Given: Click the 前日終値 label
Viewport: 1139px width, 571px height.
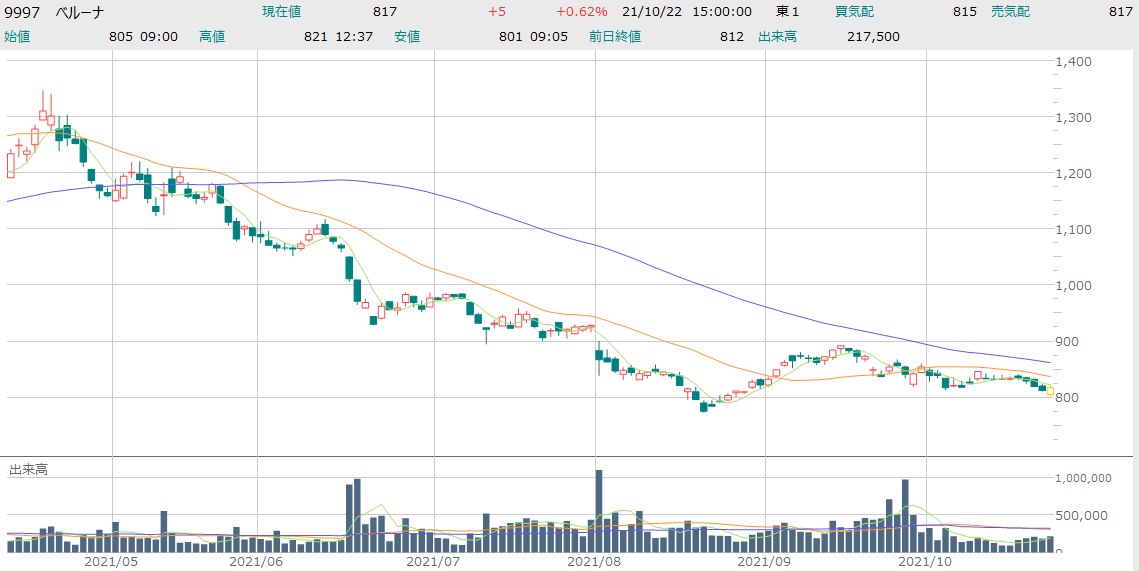Looking at the screenshot, I should 615,36.
